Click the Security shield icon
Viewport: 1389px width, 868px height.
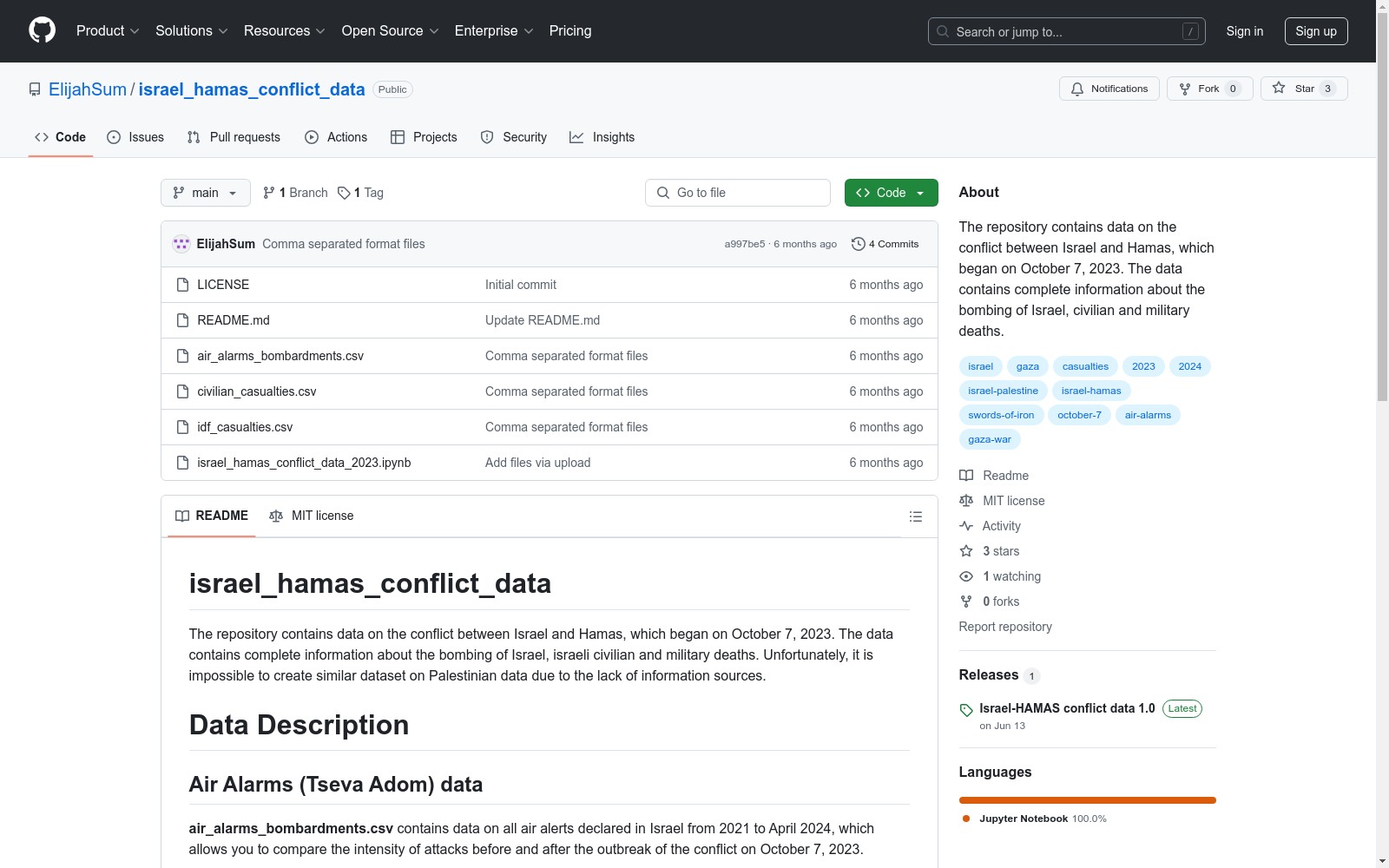[x=487, y=137]
